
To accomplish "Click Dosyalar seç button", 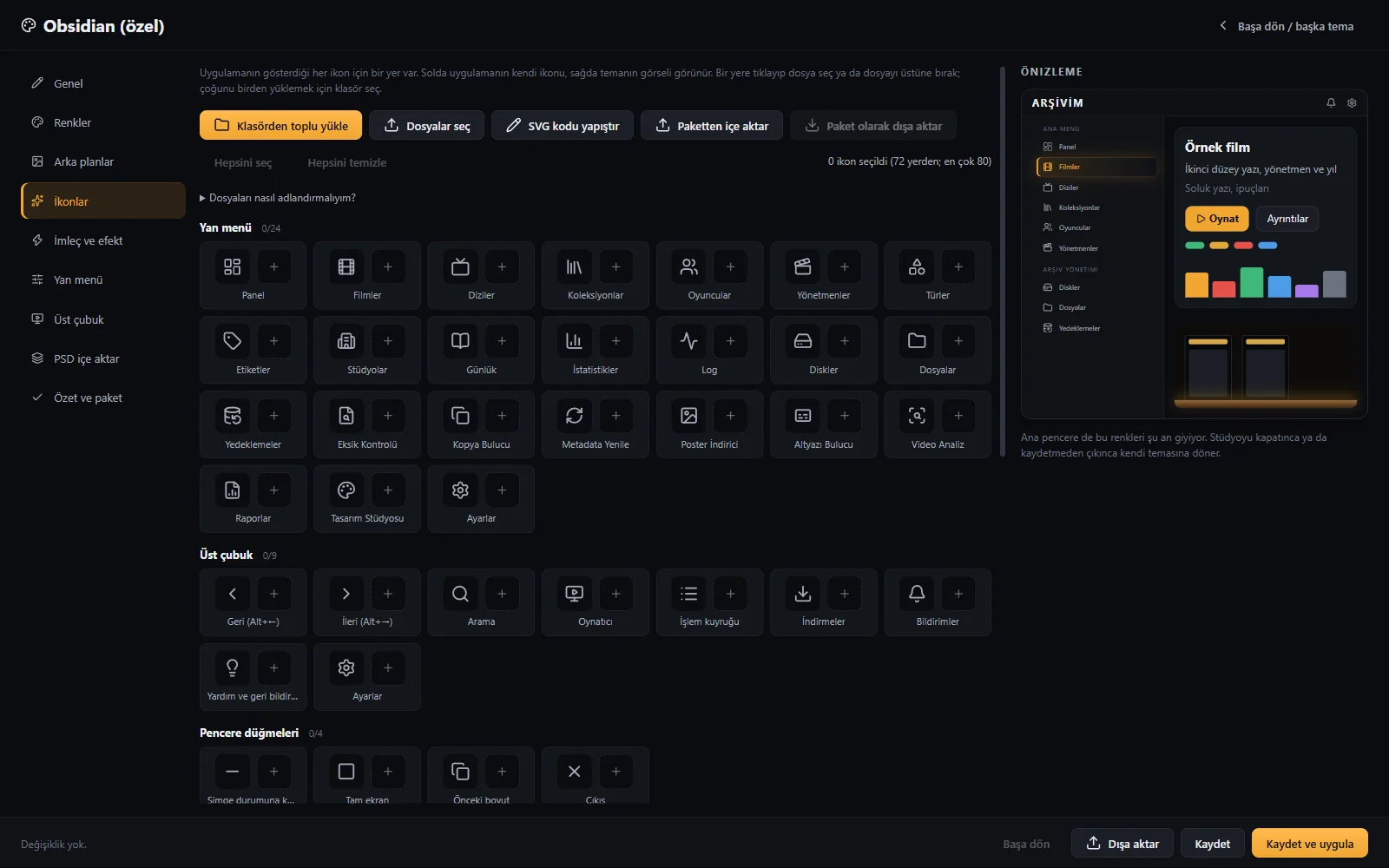I will tap(426, 125).
